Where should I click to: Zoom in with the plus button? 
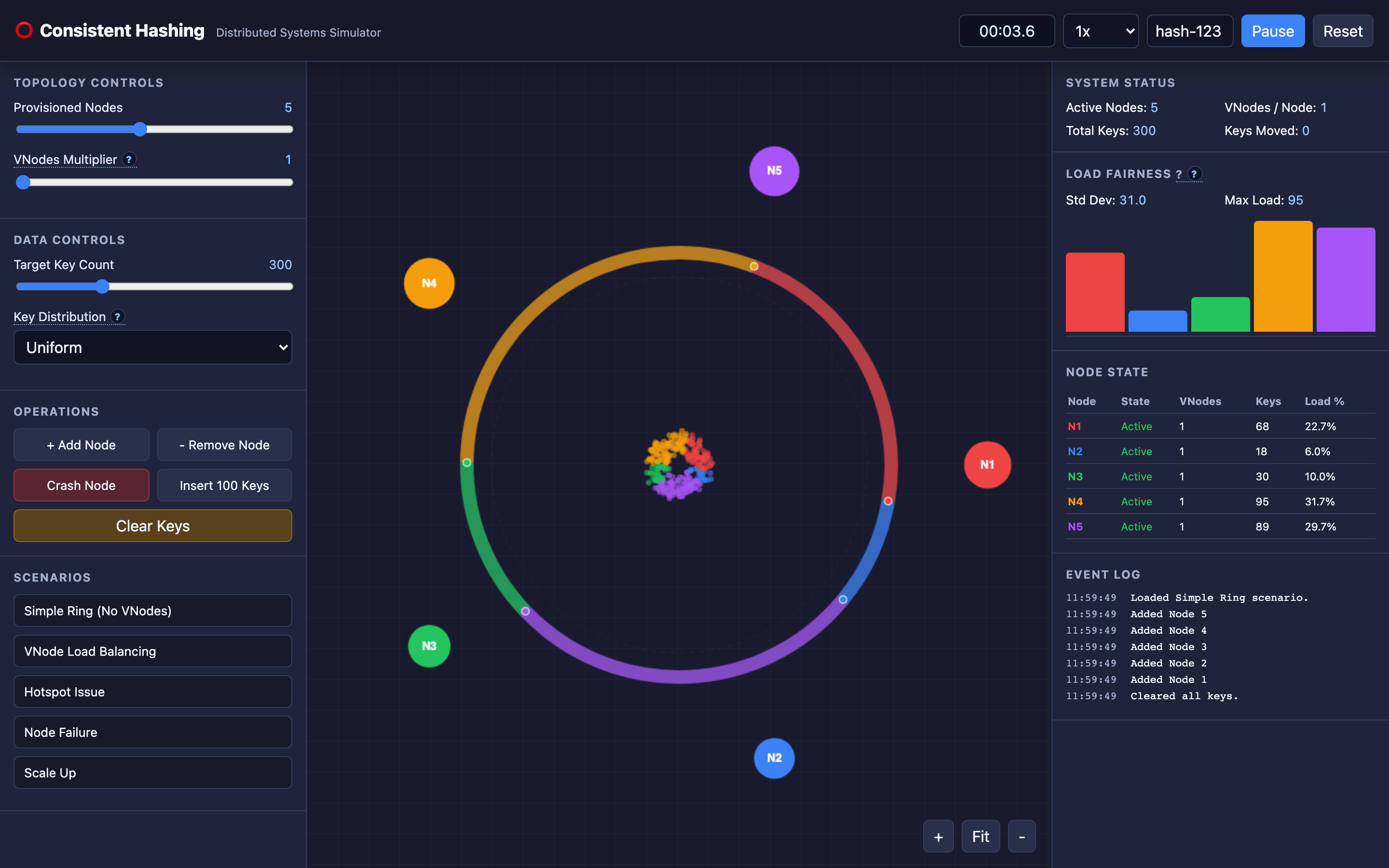(939, 837)
